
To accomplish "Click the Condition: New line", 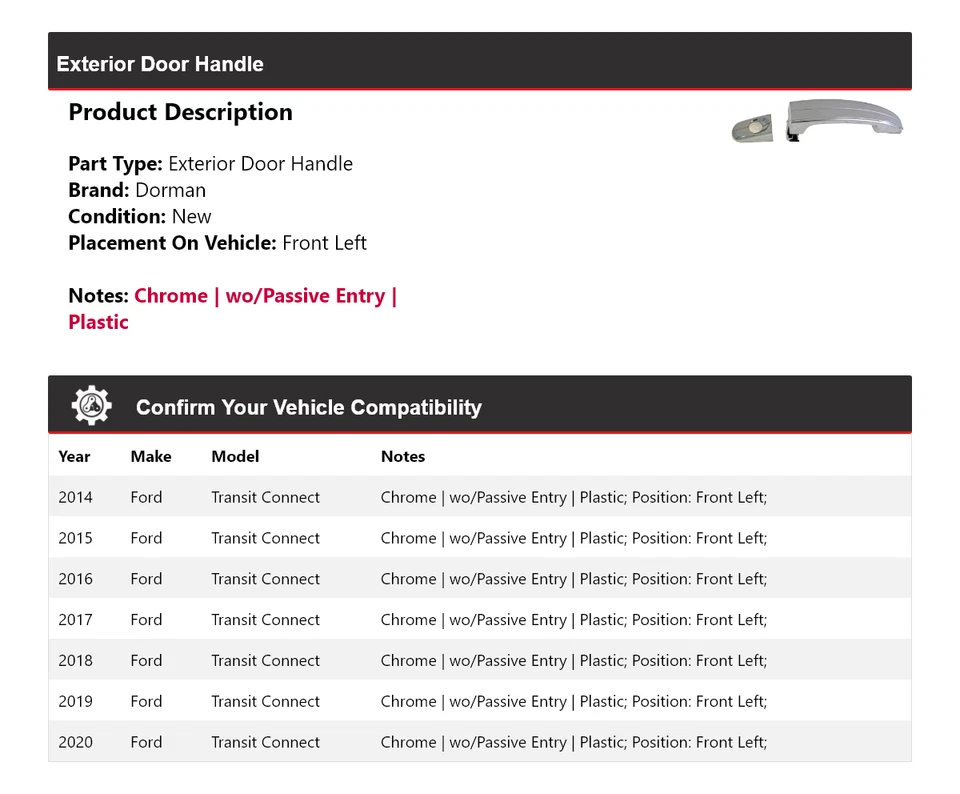I will click(x=140, y=216).
